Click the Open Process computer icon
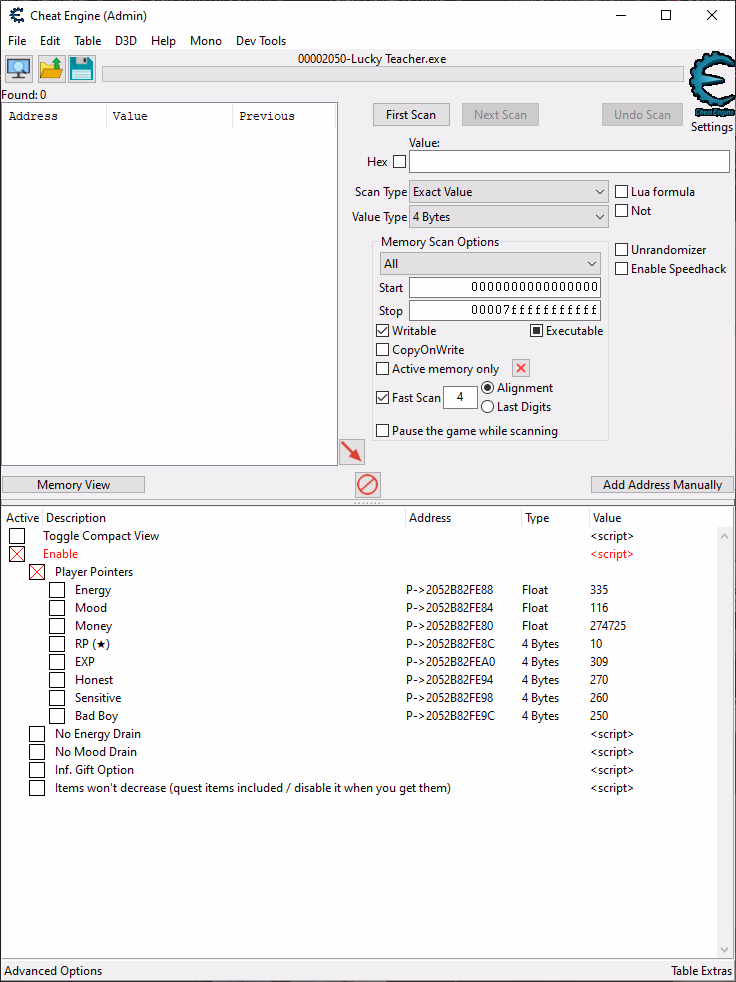Image resolution: width=736 pixels, height=982 pixels. [x=19, y=69]
